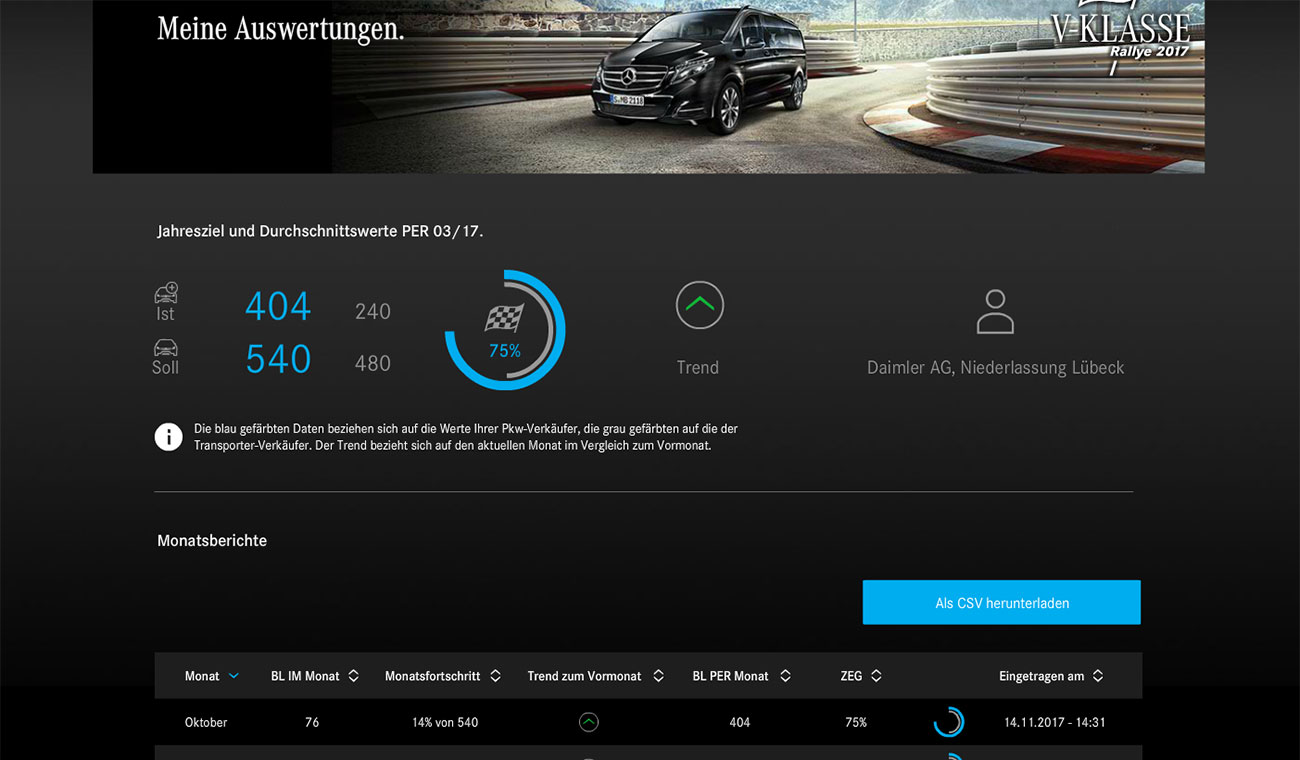Viewport: 1300px width, 760px height.
Task: Click the 75% ZEG cell in Oktober row
Action: pos(856,722)
